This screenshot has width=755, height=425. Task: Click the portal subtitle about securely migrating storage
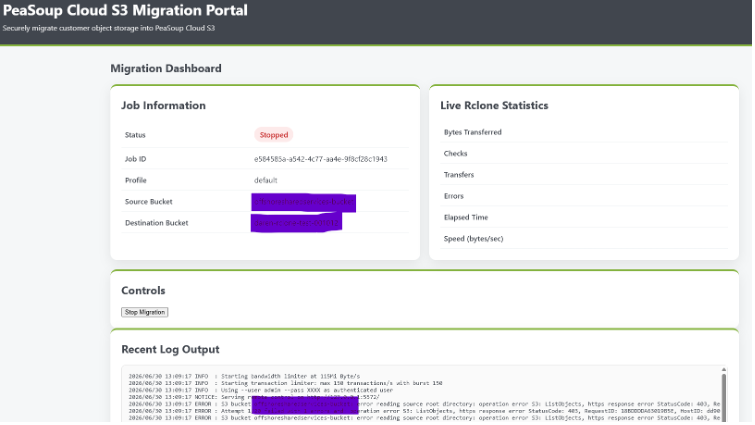109,28
